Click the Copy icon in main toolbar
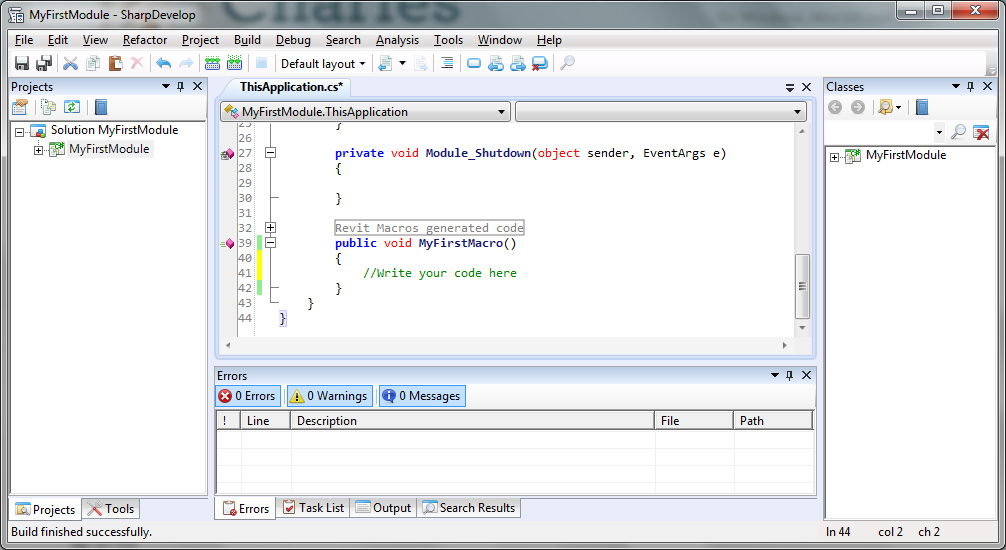 click(x=93, y=63)
